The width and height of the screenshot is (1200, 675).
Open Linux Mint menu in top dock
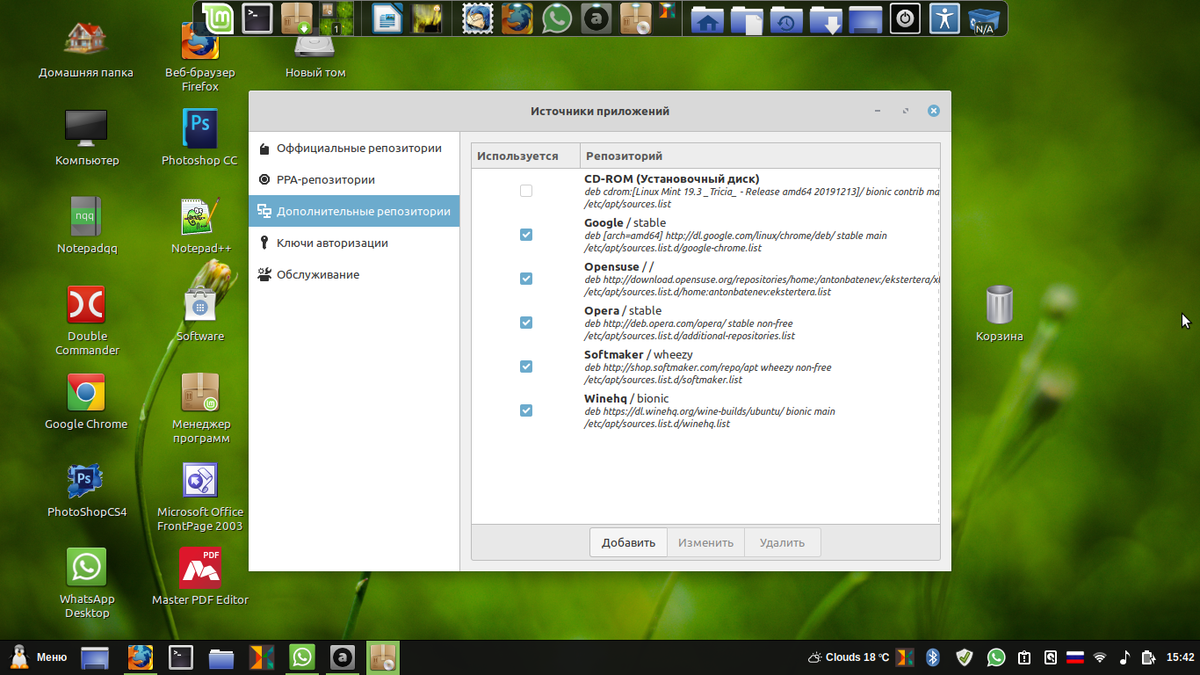pyautogui.click(x=217, y=18)
